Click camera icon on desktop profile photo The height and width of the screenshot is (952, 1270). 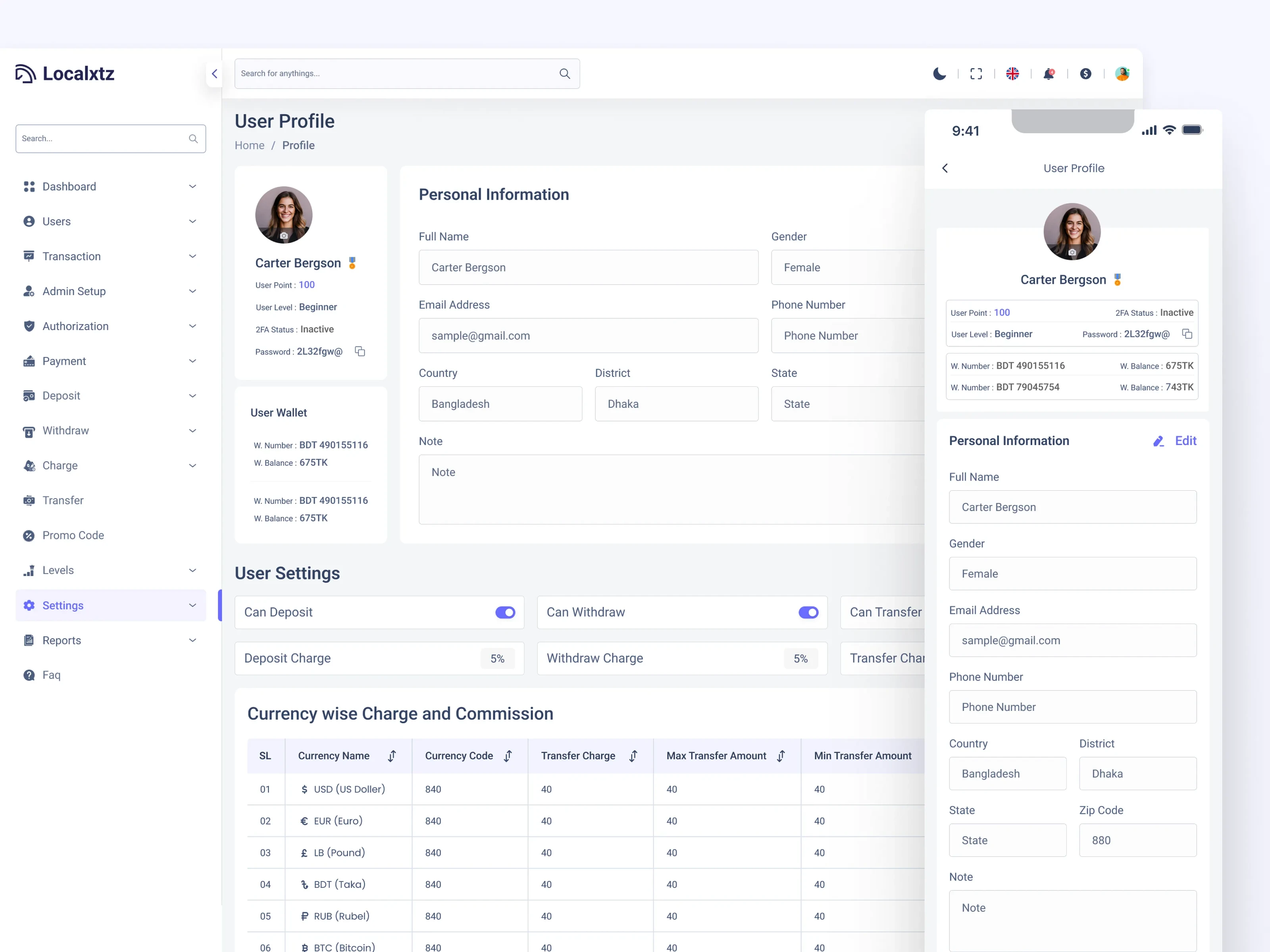pyautogui.click(x=284, y=235)
